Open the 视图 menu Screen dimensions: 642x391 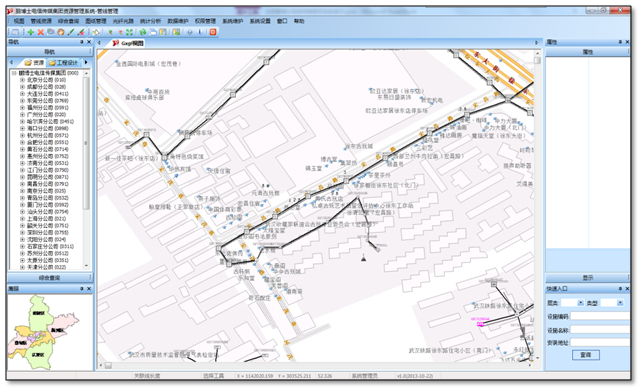[x=19, y=21]
